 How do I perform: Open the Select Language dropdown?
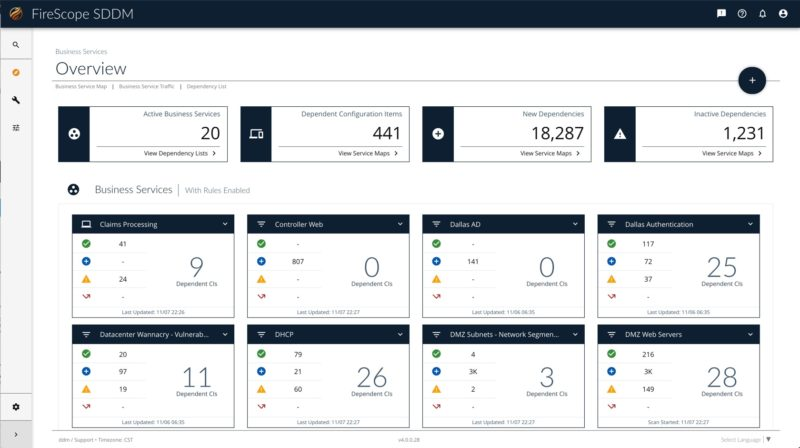745,439
